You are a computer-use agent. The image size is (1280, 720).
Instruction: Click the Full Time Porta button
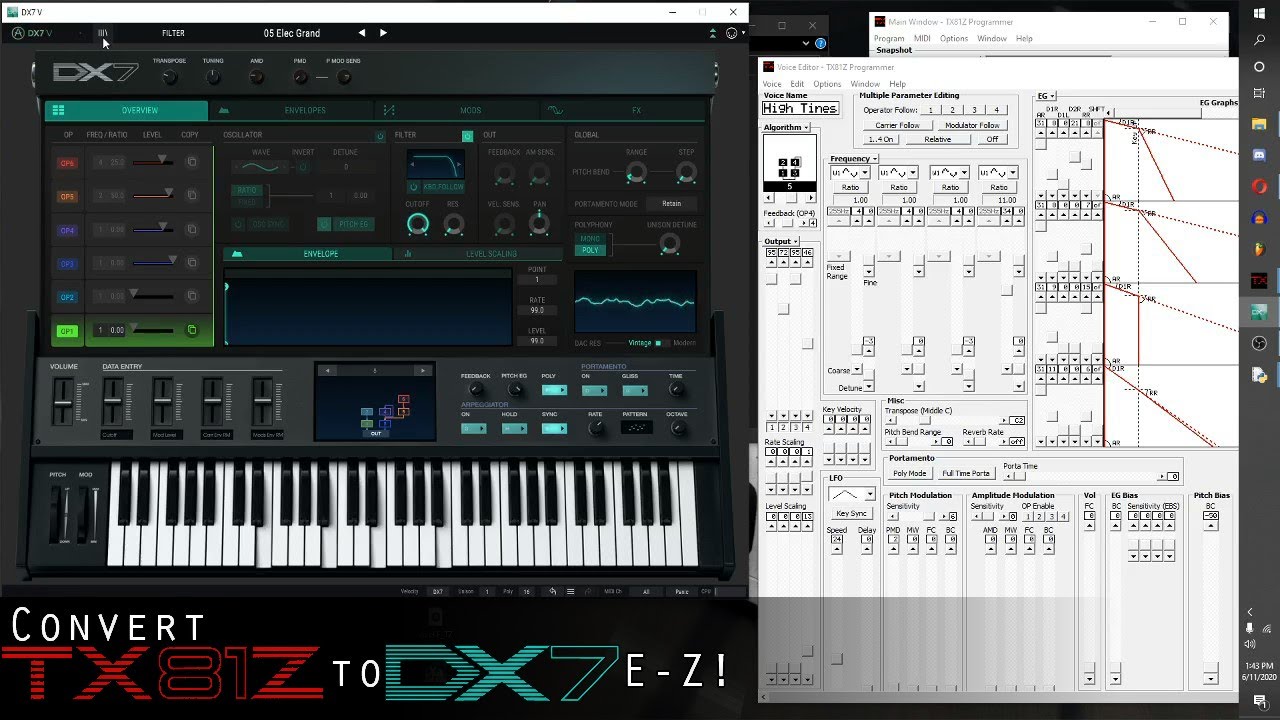coord(966,473)
